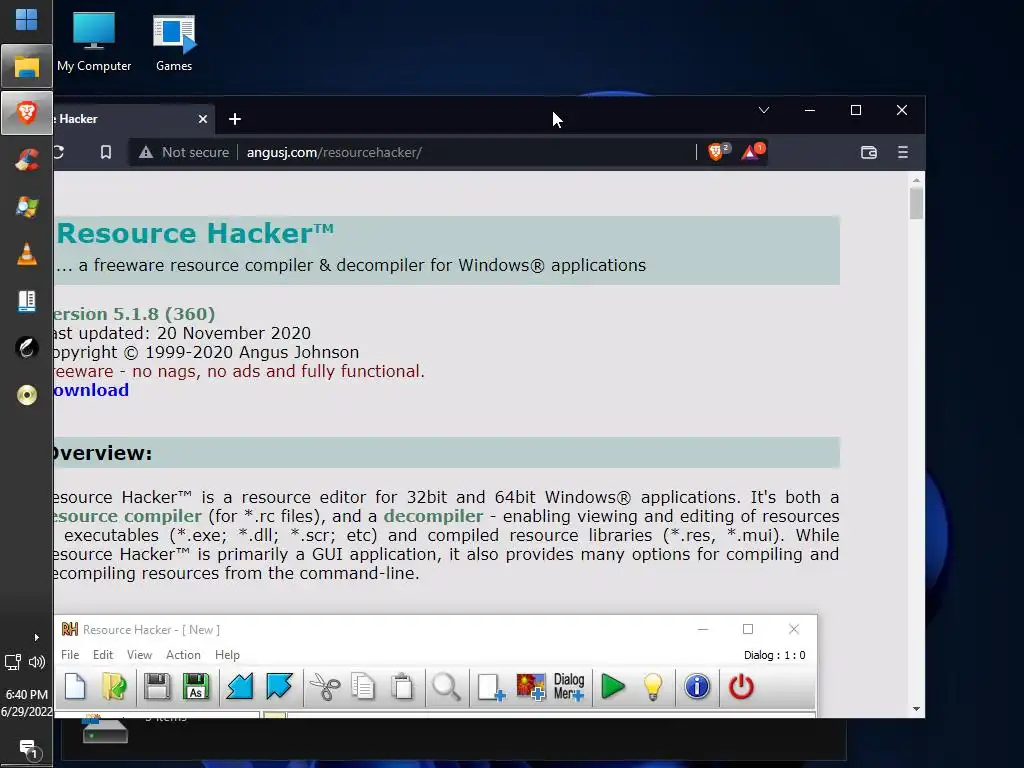Click the Paste clipboard icon

click(403, 687)
